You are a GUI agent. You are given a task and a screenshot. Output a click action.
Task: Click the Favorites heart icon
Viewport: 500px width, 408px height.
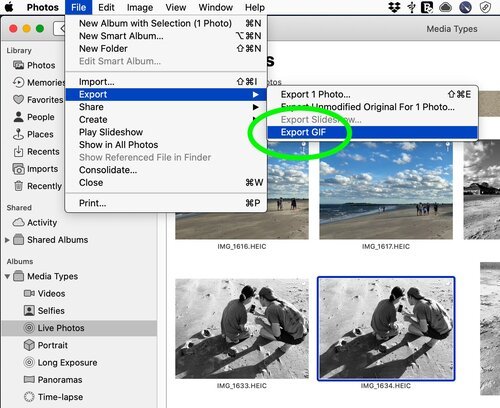click(18, 99)
